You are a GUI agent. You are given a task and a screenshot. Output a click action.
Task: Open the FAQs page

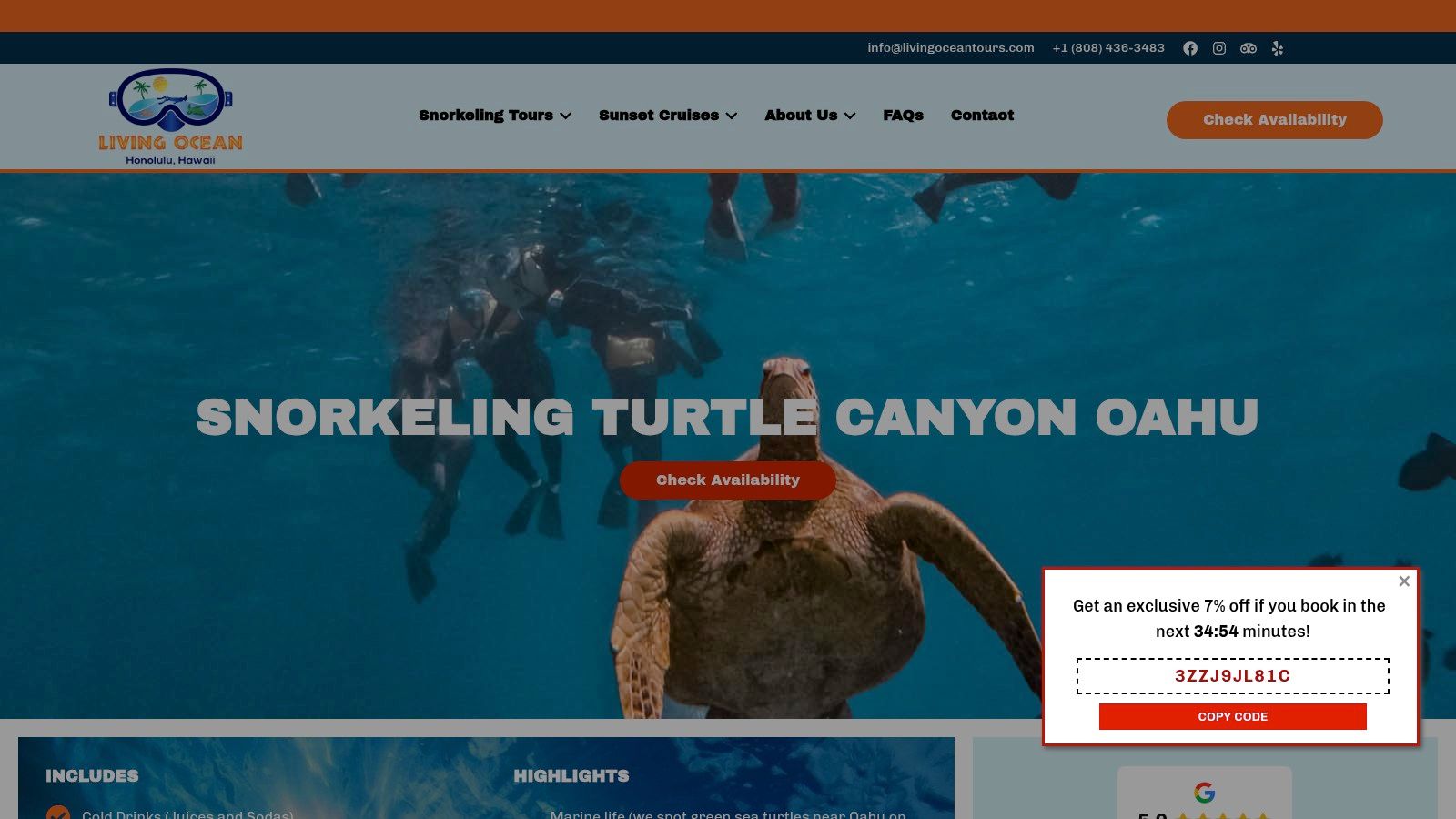[x=903, y=116]
